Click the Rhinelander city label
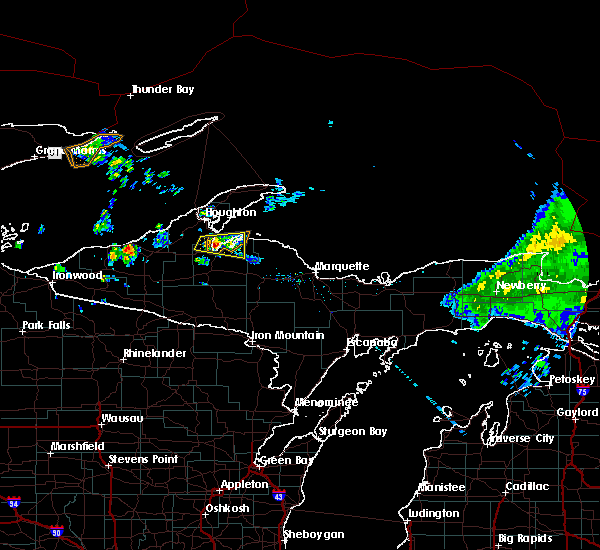The image size is (600, 550). [155, 353]
